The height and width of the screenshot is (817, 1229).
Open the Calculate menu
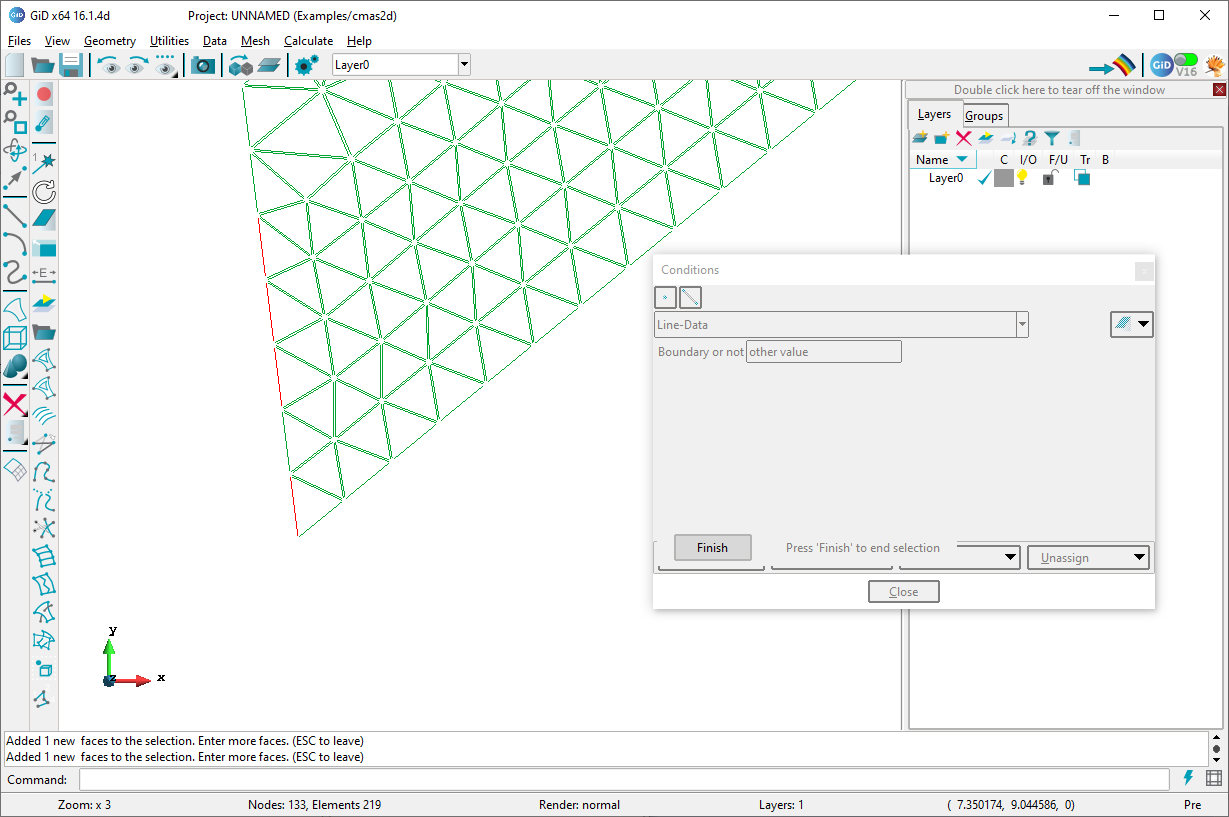pyautogui.click(x=308, y=41)
